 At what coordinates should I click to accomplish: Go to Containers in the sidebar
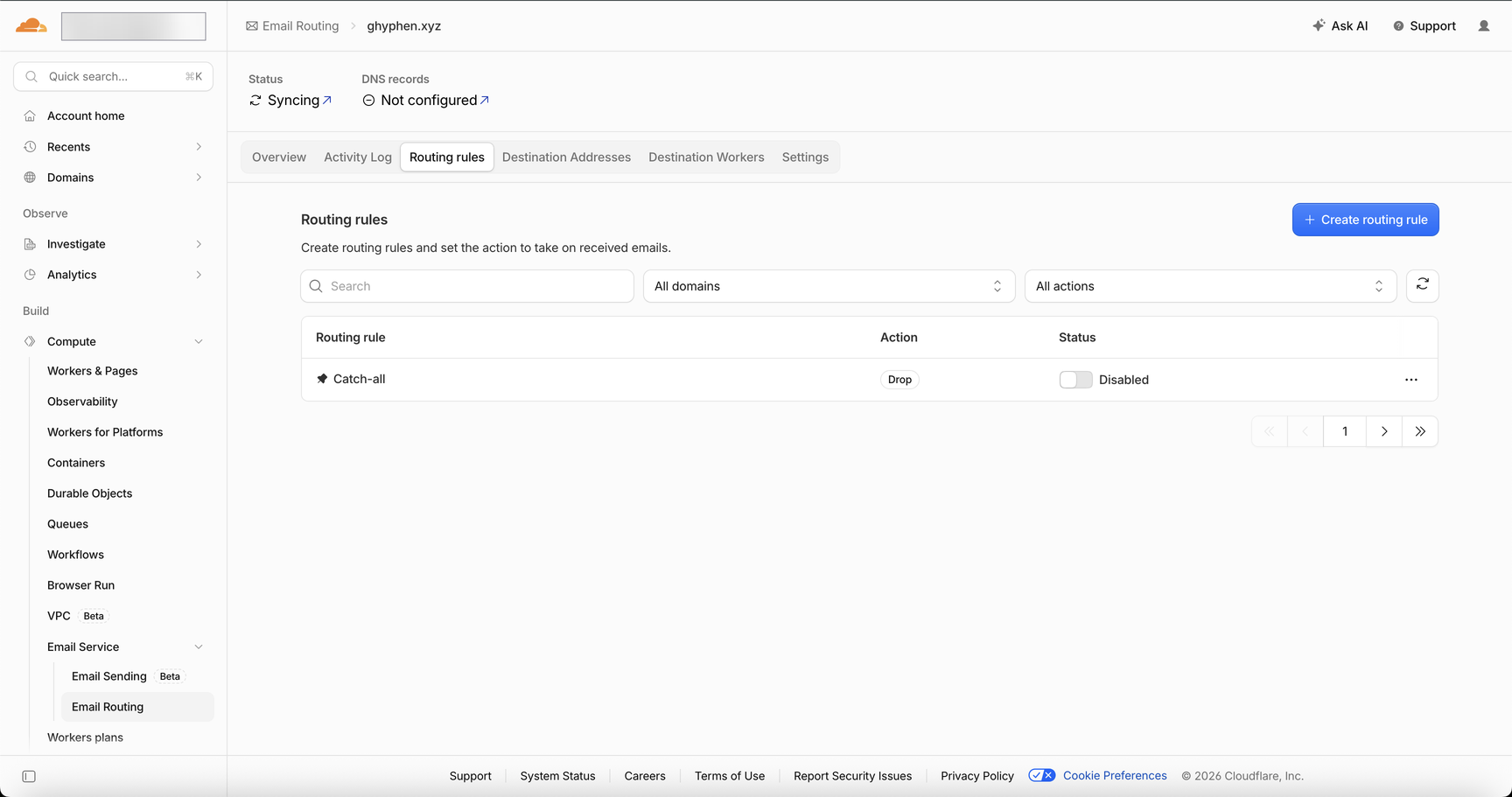coord(76,463)
